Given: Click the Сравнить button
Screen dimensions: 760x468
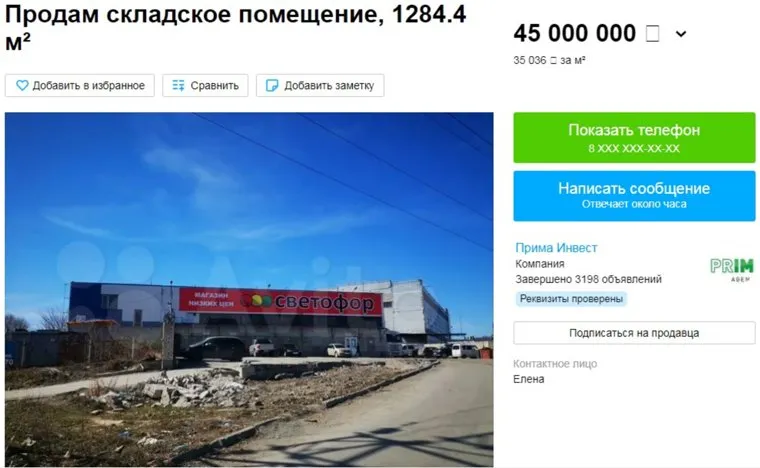Looking at the screenshot, I should click(205, 86).
